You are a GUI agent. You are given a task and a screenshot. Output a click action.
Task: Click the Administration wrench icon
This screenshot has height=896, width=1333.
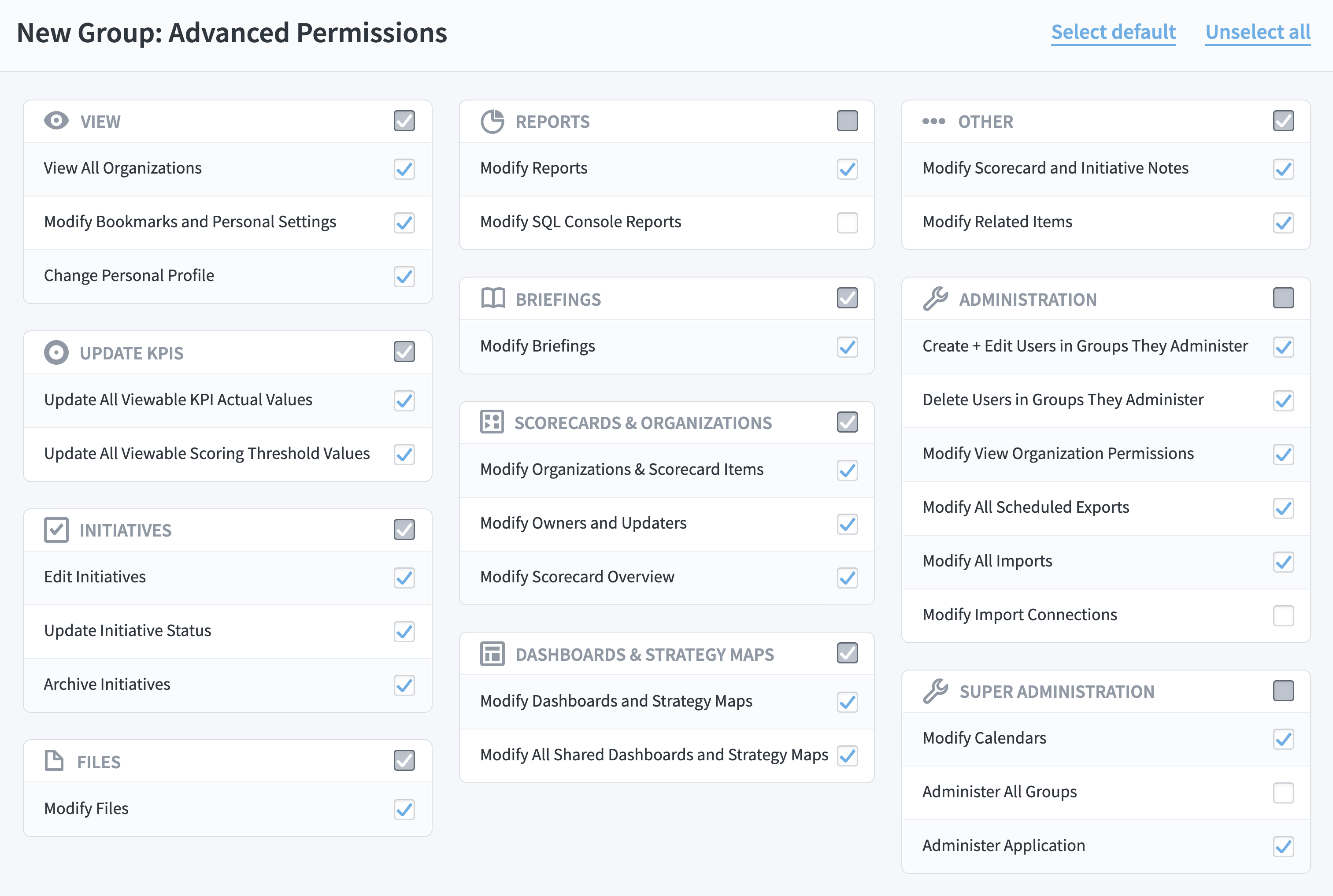935,298
